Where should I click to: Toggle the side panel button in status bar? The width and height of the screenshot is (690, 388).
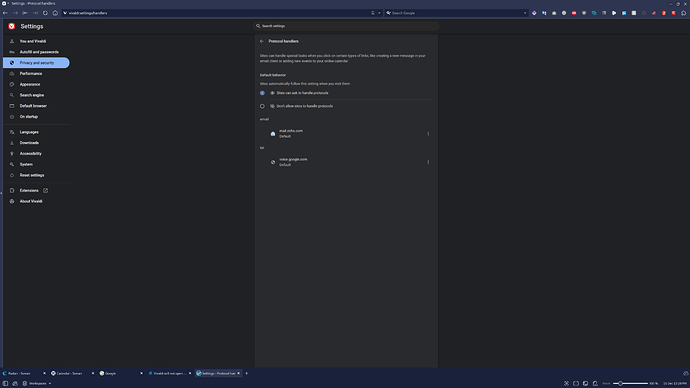5,384
